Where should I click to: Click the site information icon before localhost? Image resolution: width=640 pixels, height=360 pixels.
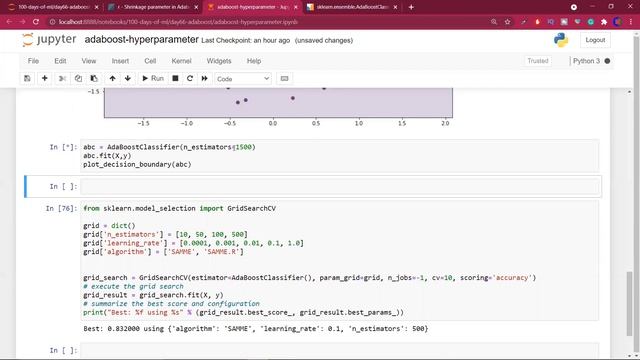[x=52, y=22]
